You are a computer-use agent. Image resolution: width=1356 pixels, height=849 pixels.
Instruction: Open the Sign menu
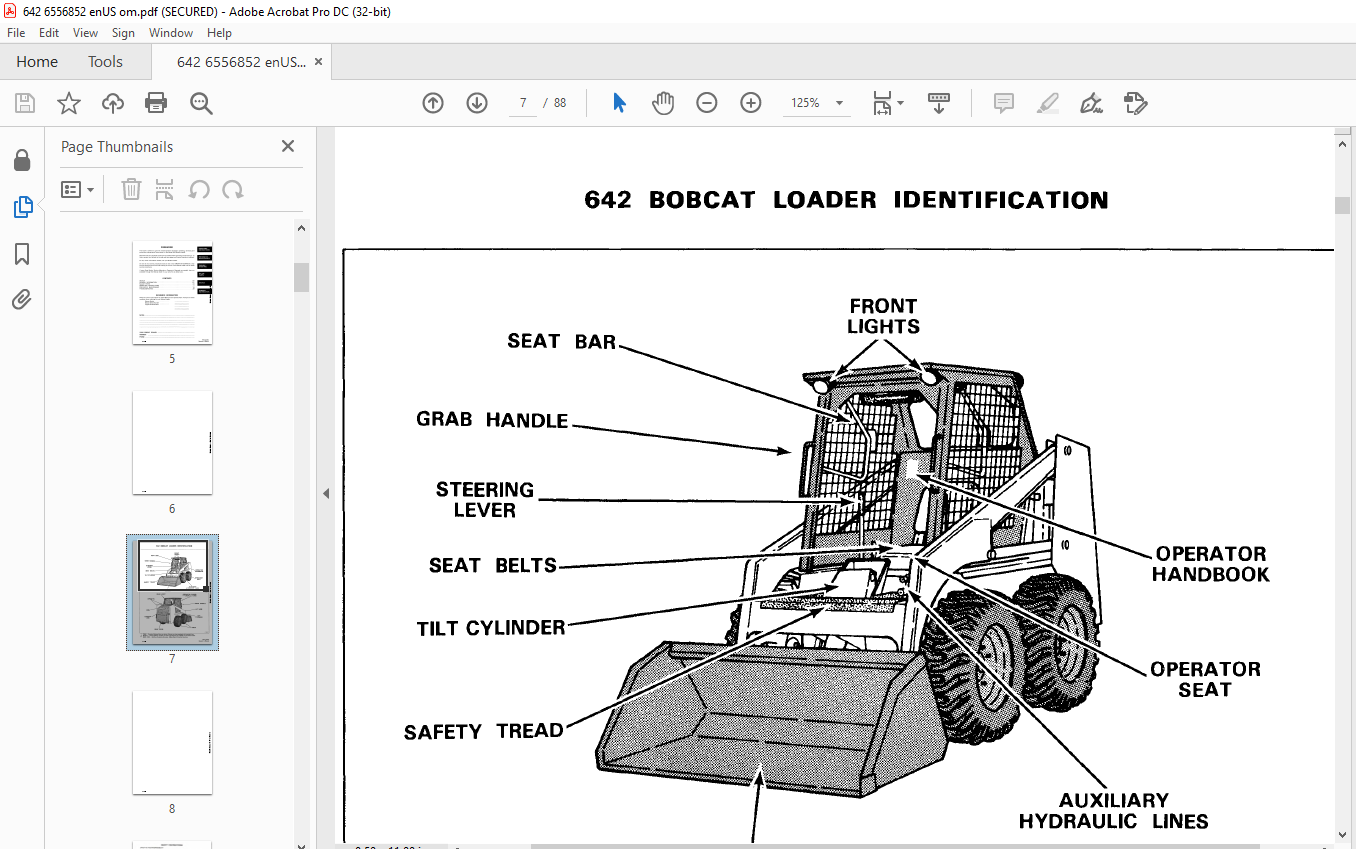(123, 33)
